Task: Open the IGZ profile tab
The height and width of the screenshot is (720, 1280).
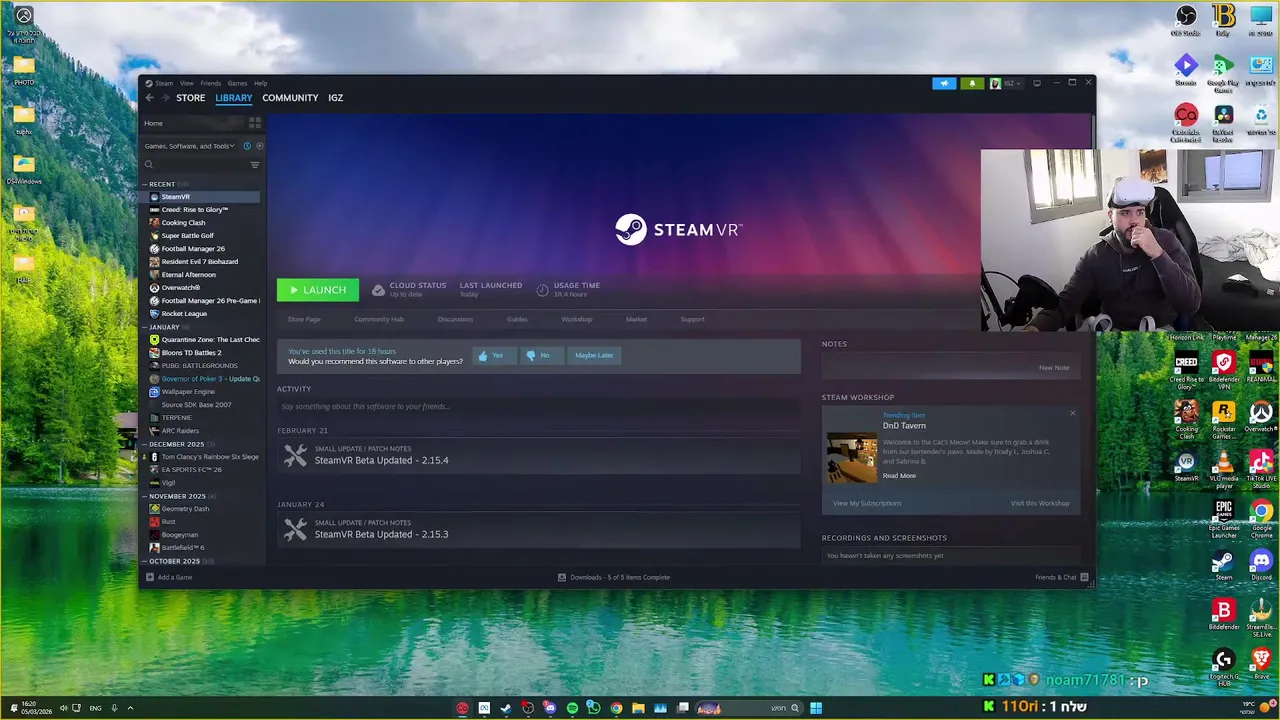Action: pos(336,98)
